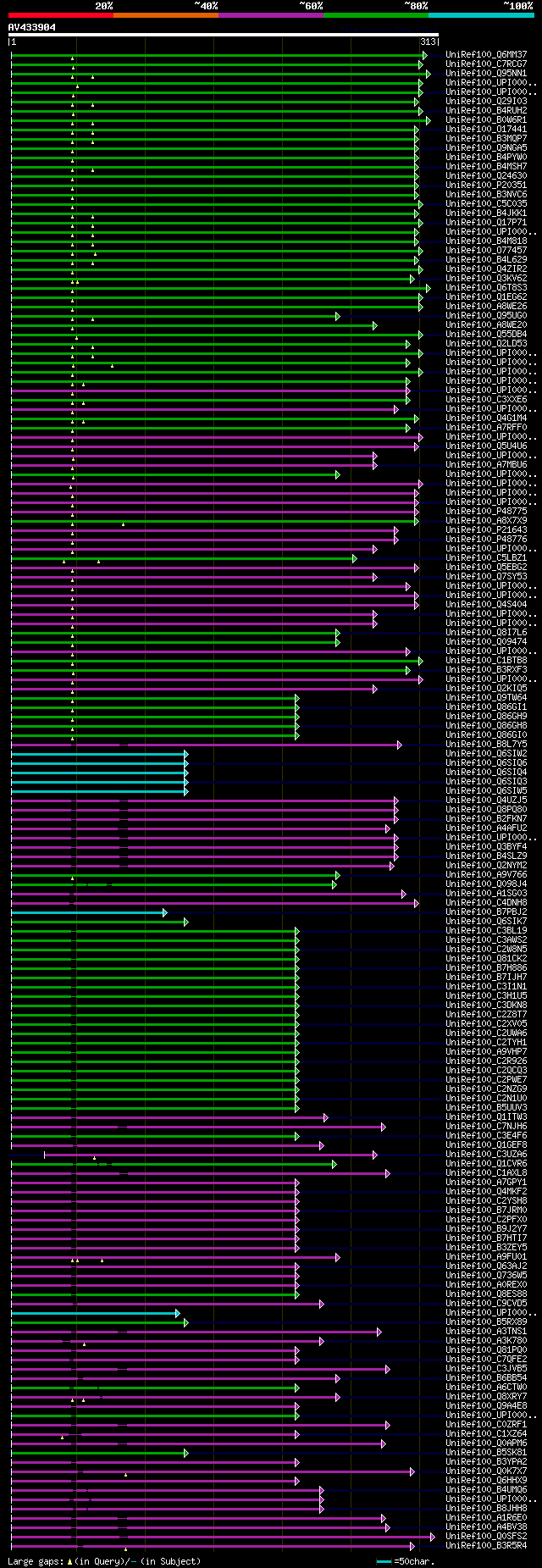Select label UniRef100_Q9NGA5
This screenshot has width=542, height=1568.
coord(486,148)
